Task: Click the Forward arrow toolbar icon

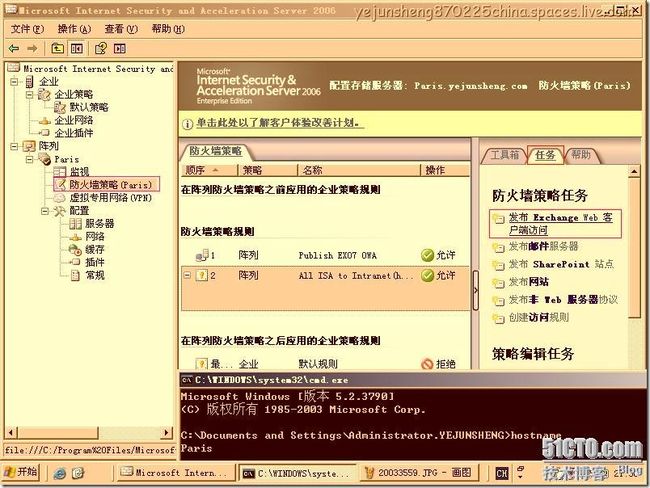Action: pos(32,49)
